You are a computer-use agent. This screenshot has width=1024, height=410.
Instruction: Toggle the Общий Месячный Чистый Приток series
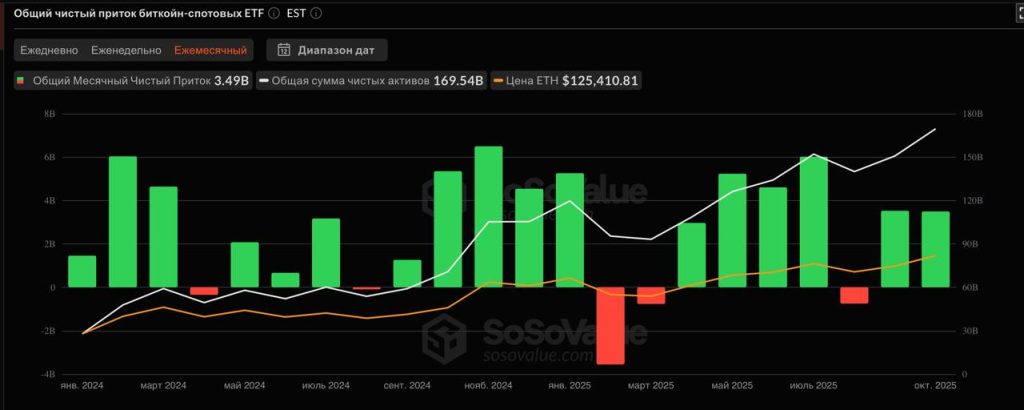[133, 81]
